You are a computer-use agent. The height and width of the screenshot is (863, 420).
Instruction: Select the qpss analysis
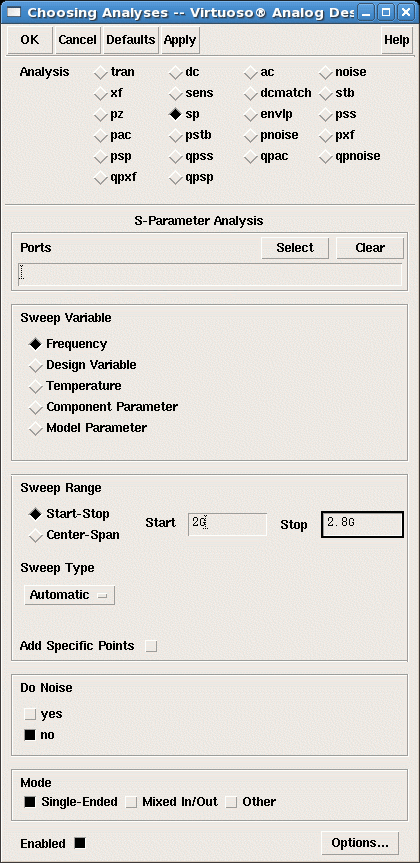tap(176, 157)
